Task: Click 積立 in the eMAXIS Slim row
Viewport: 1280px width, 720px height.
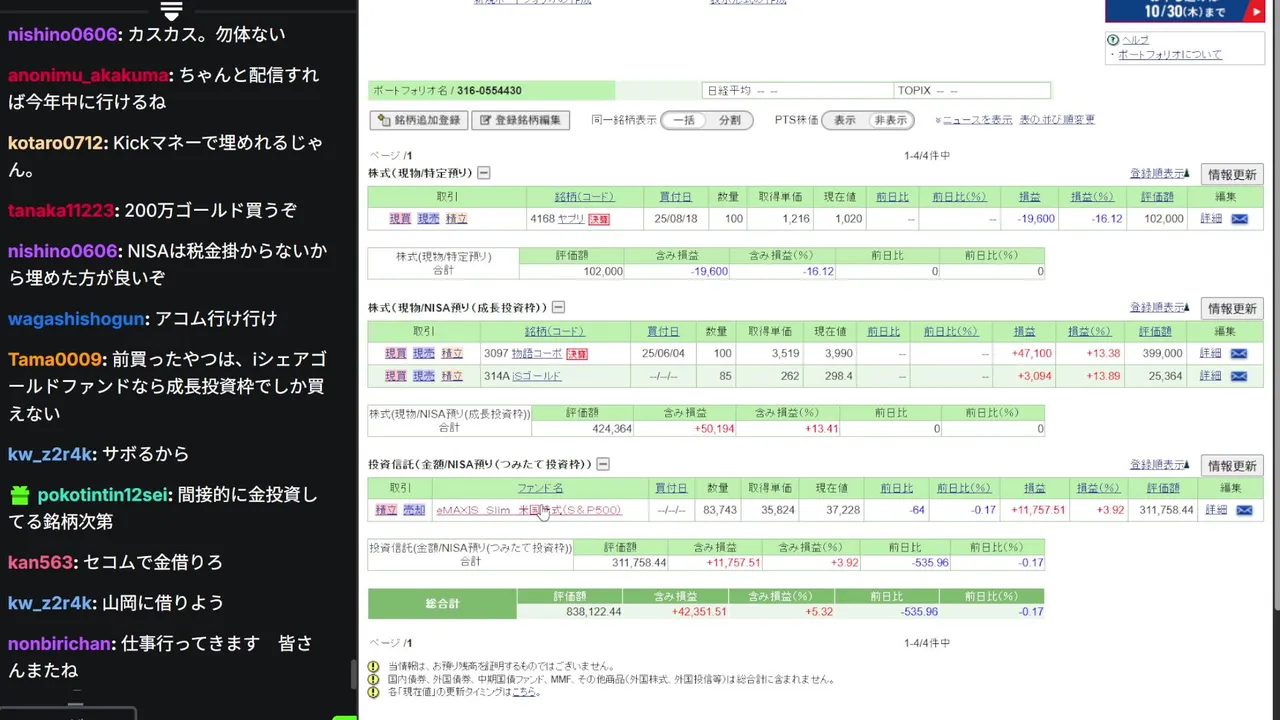Action: 386,510
